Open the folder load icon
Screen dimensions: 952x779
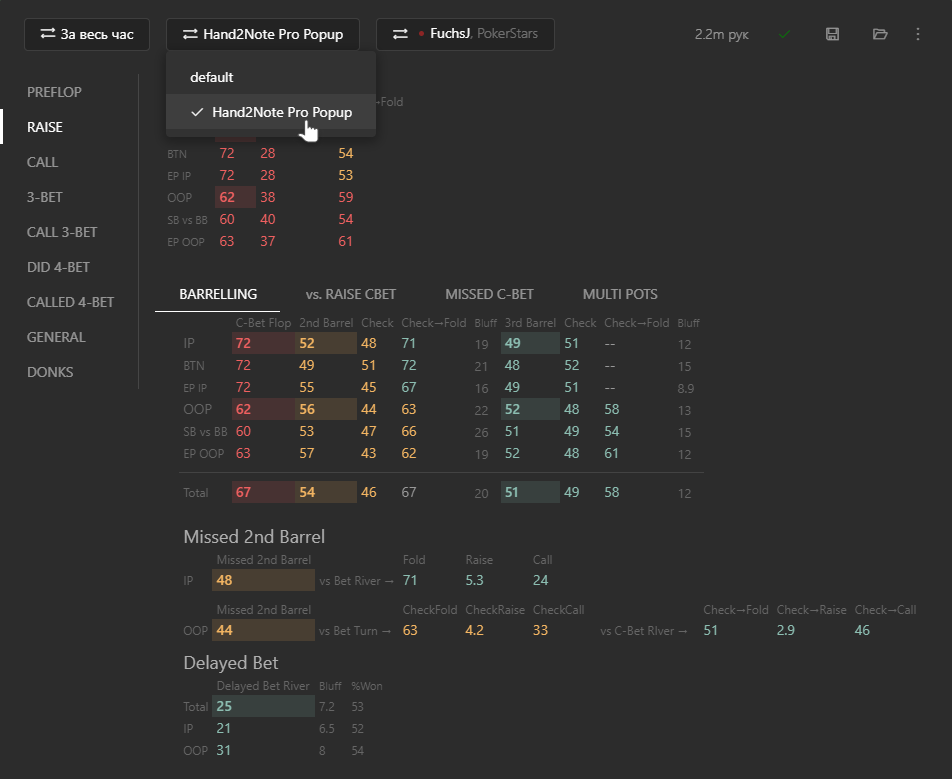(880, 34)
